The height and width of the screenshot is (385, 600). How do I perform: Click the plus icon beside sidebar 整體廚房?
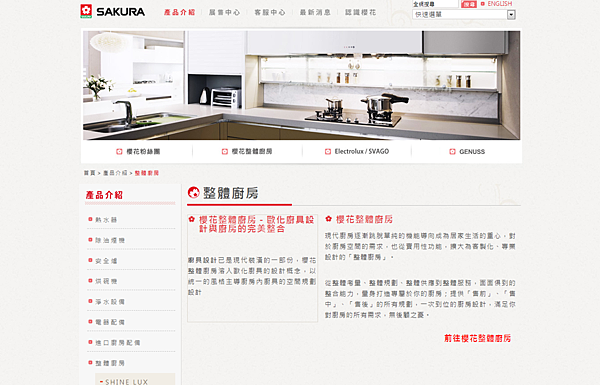pyautogui.click(x=90, y=362)
